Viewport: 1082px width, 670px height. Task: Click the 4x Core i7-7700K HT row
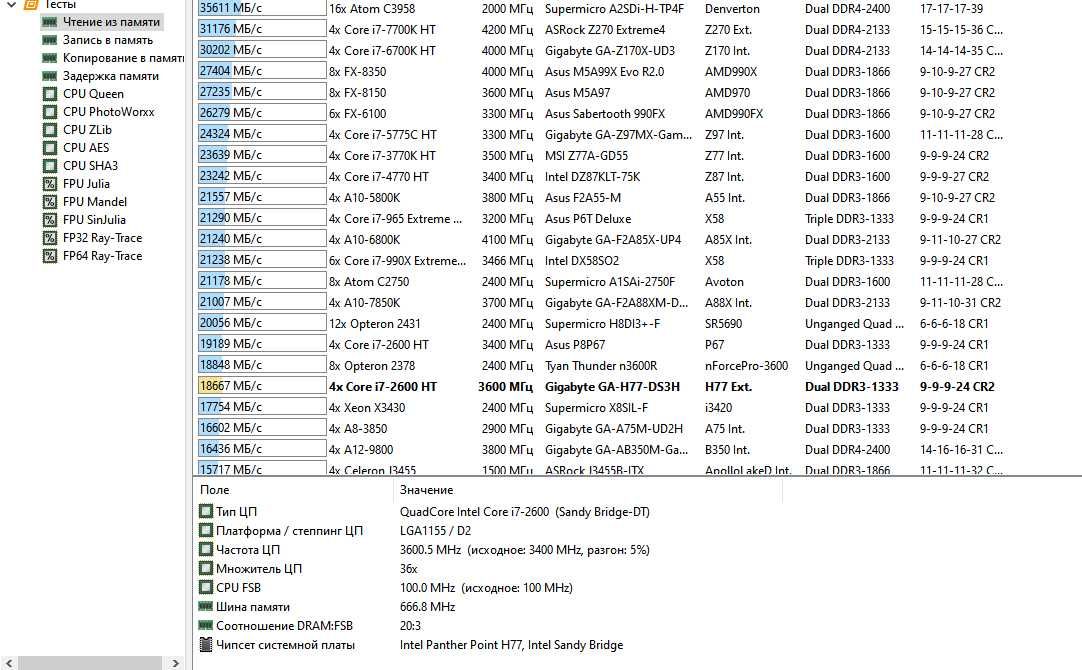pyautogui.click(x=600, y=30)
